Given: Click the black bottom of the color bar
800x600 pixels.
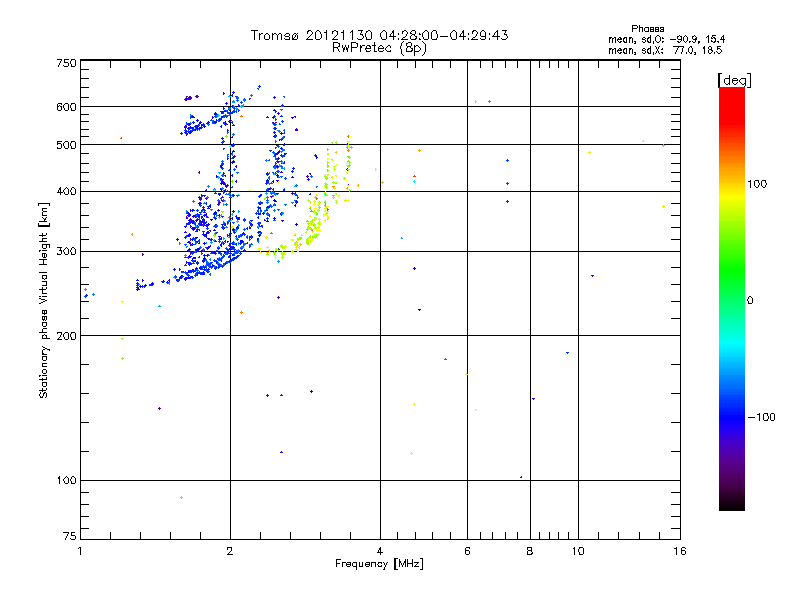Looking at the screenshot, I should tap(732, 503).
